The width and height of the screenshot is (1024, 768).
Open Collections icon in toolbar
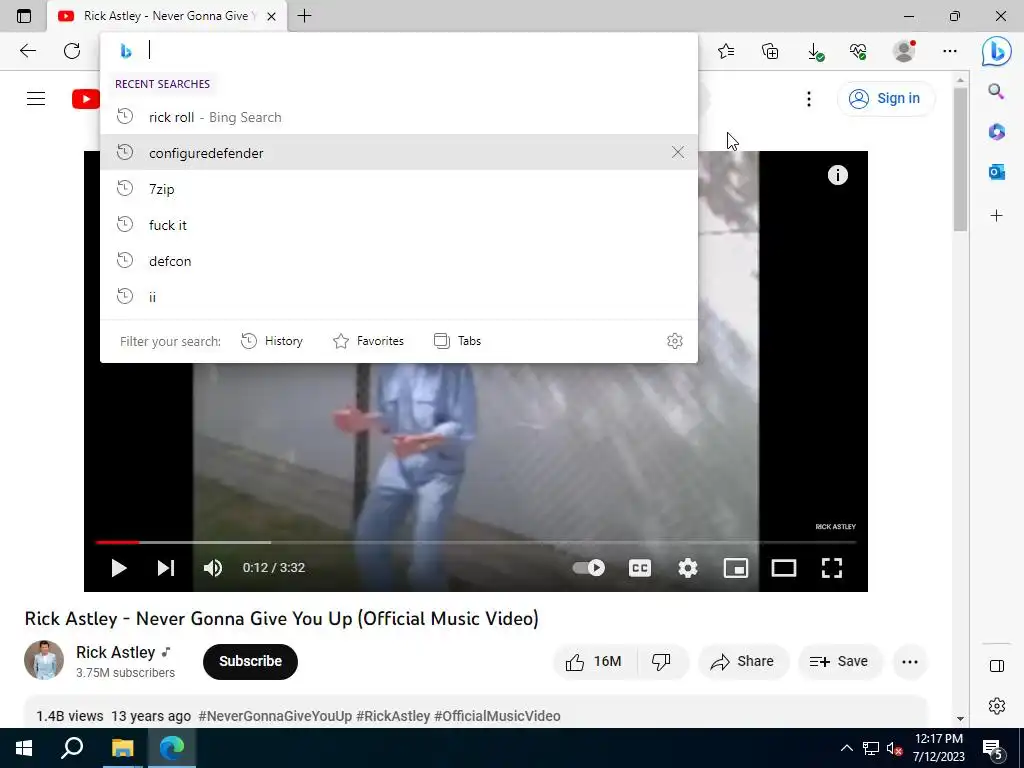[770, 51]
